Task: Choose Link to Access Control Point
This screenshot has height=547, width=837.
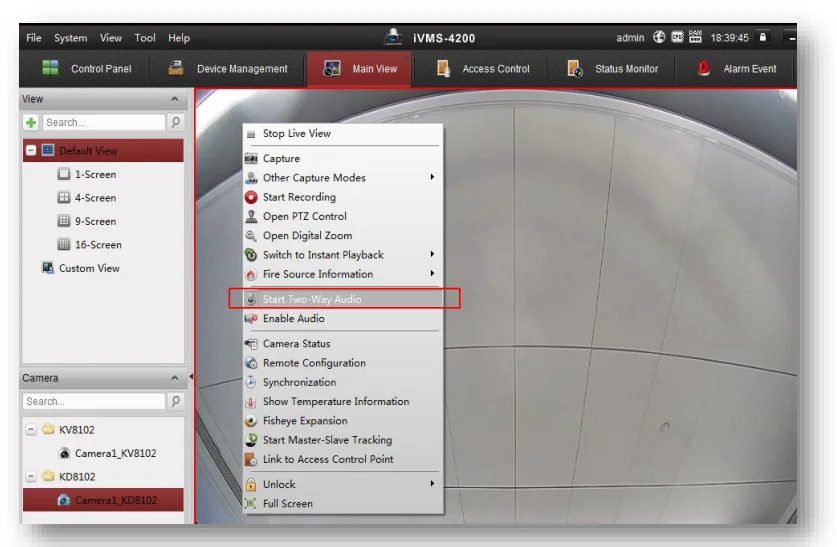Action: pyautogui.click(x=343, y=459)
